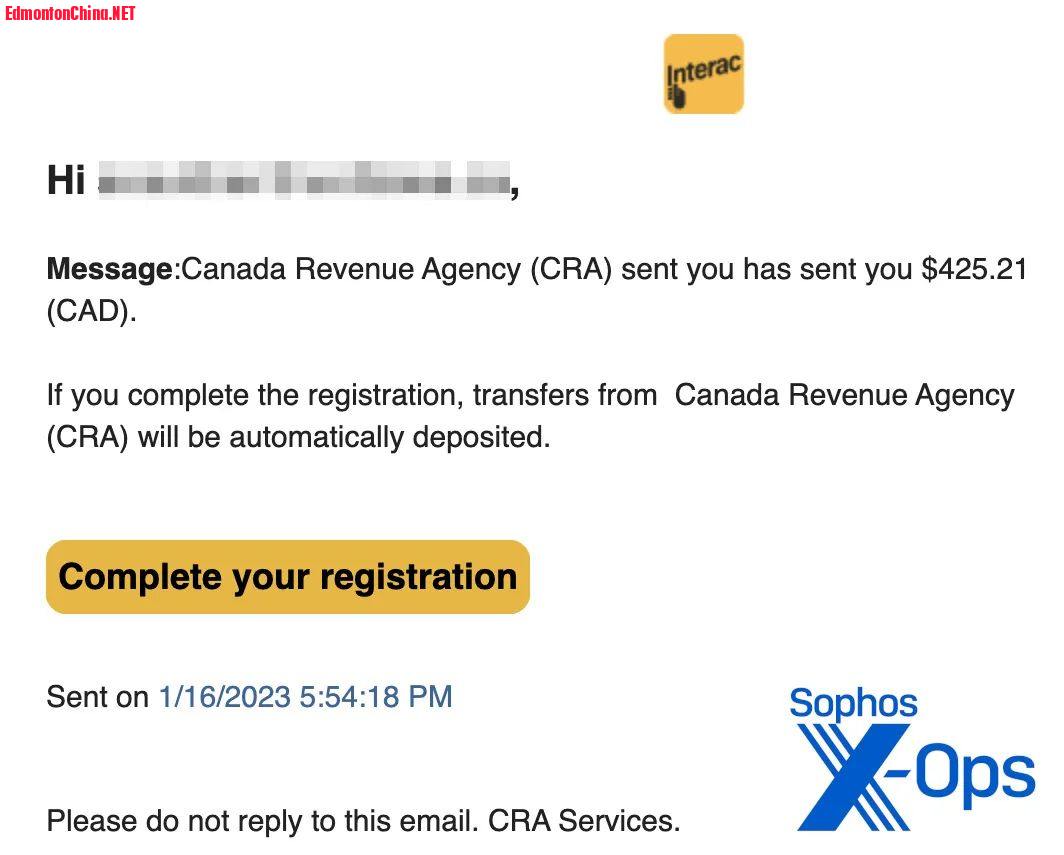1064x855 pixels.
Task: Click the (CAD). currency text
Action: (92, 311)
